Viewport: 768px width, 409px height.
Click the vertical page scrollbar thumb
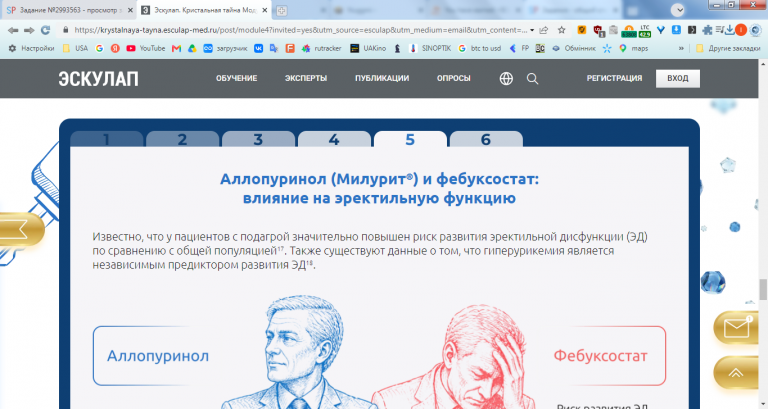[x=763, y=289]
